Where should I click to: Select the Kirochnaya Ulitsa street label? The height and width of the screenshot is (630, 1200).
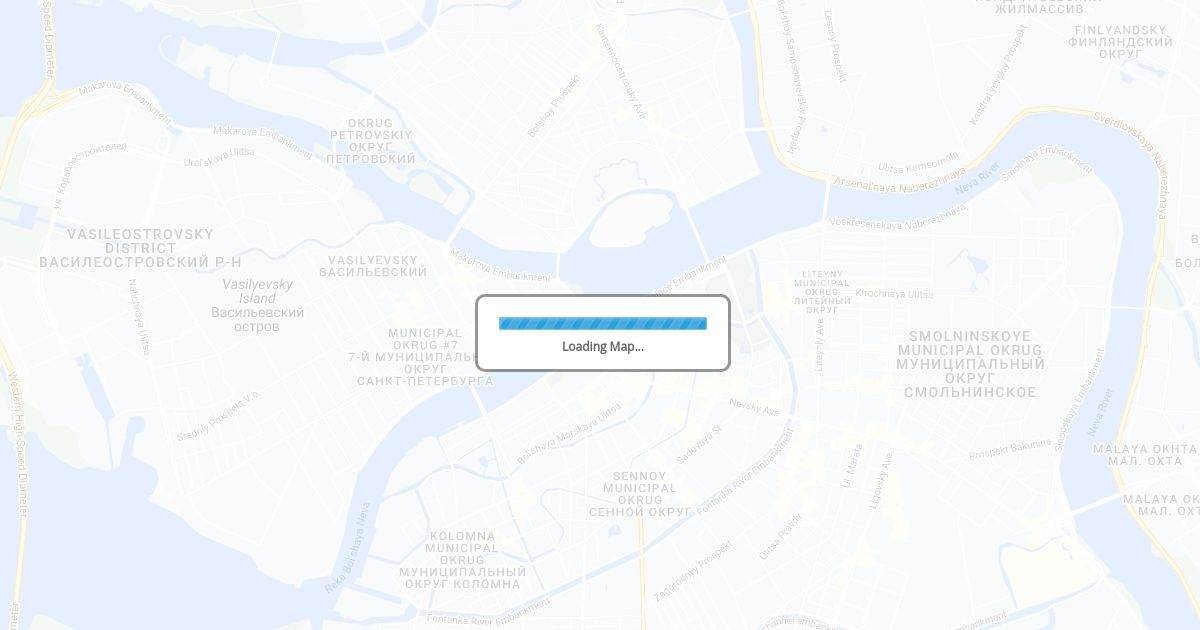tap(895, 294)
